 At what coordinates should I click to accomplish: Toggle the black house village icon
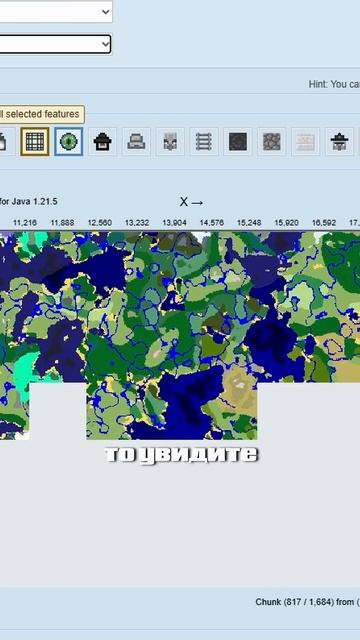(x=102, y=142)
